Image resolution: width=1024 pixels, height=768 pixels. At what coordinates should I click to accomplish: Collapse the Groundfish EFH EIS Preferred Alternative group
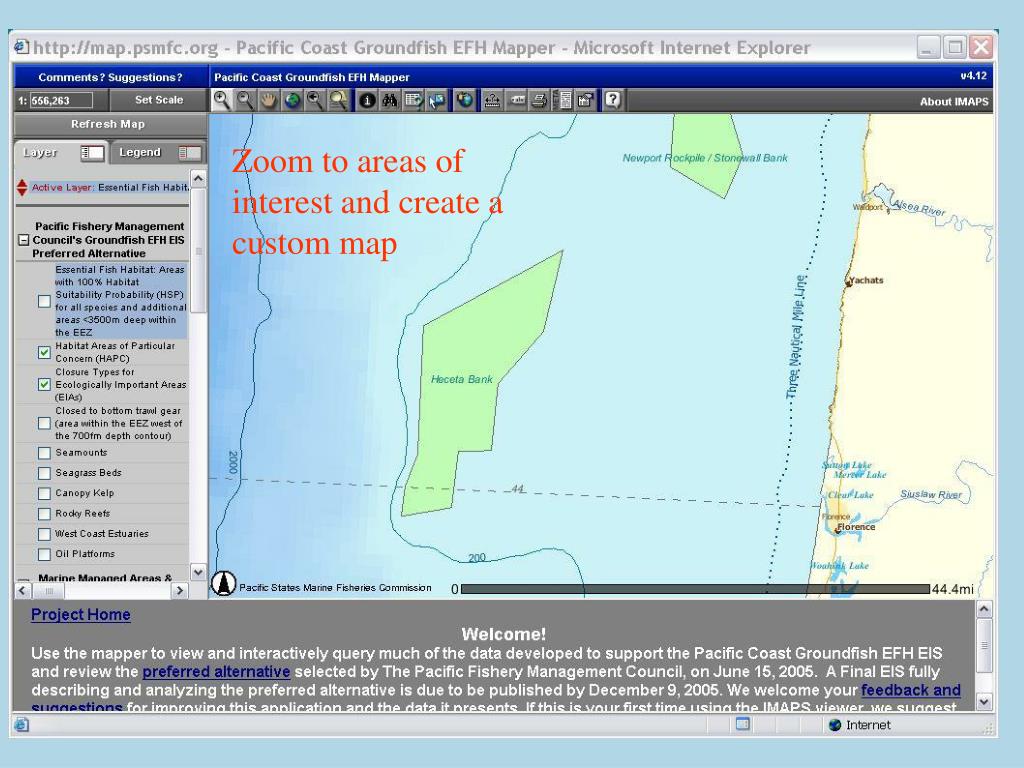(23, 240)
